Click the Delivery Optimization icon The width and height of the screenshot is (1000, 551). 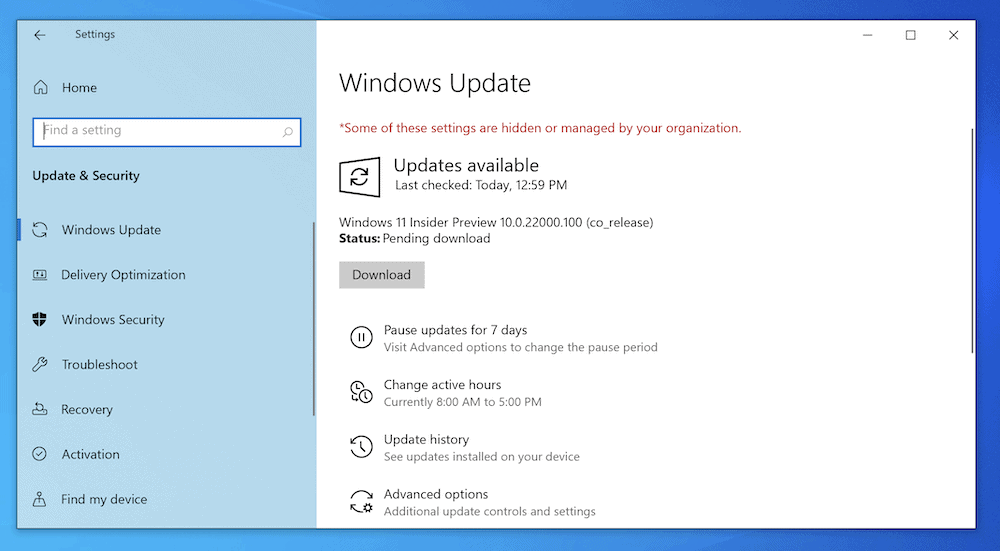click(40, 275)
